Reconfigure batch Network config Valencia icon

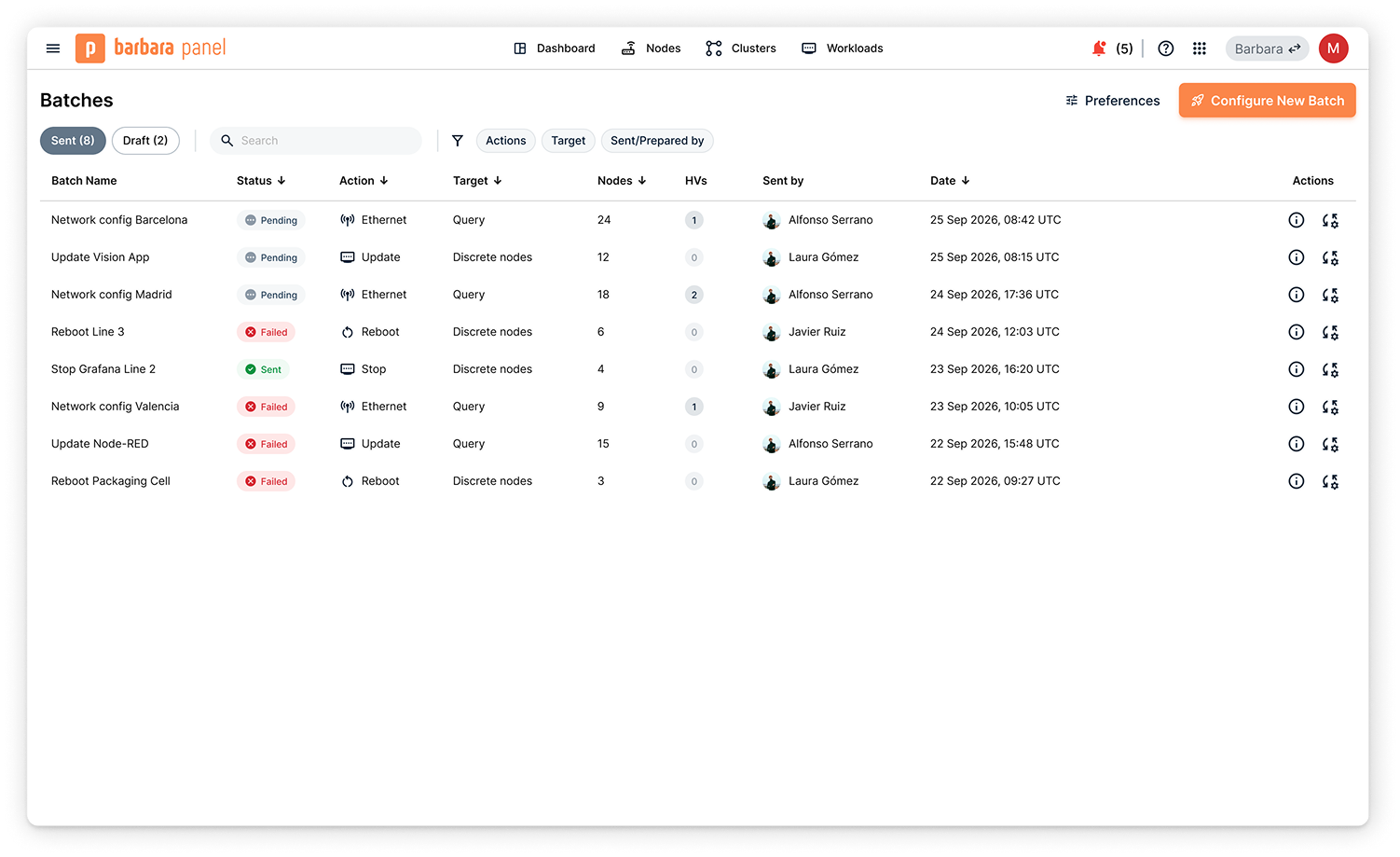point(1330,407)
